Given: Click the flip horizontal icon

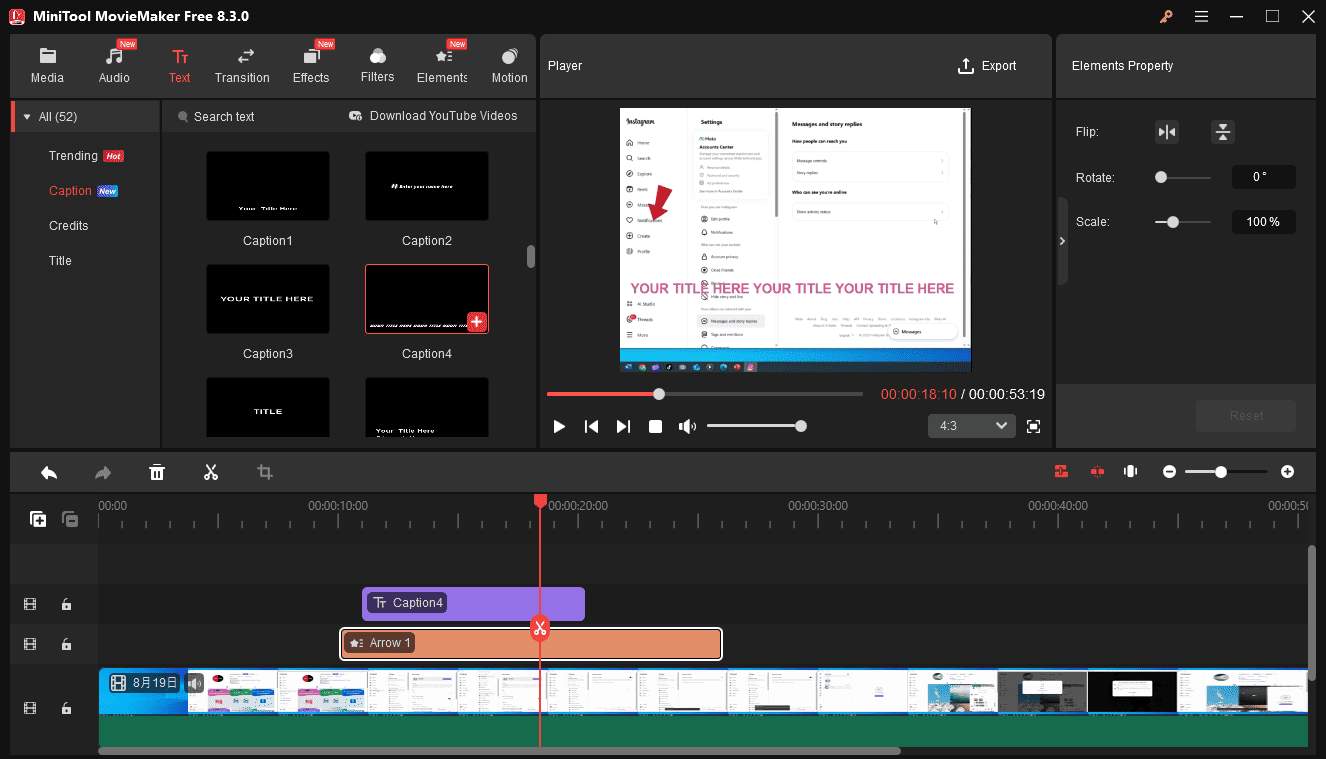Looking at the screenshot, I should pyautogui.click(x=1167, y=132).
